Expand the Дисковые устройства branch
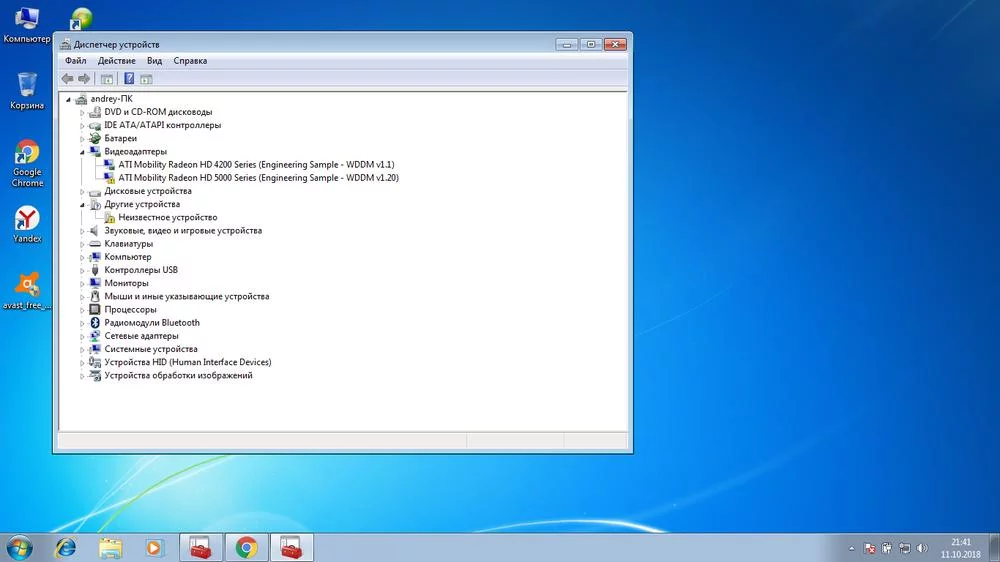Image resolution: width=1000 pixels, height=562 pixels. [x=82, y=191]
